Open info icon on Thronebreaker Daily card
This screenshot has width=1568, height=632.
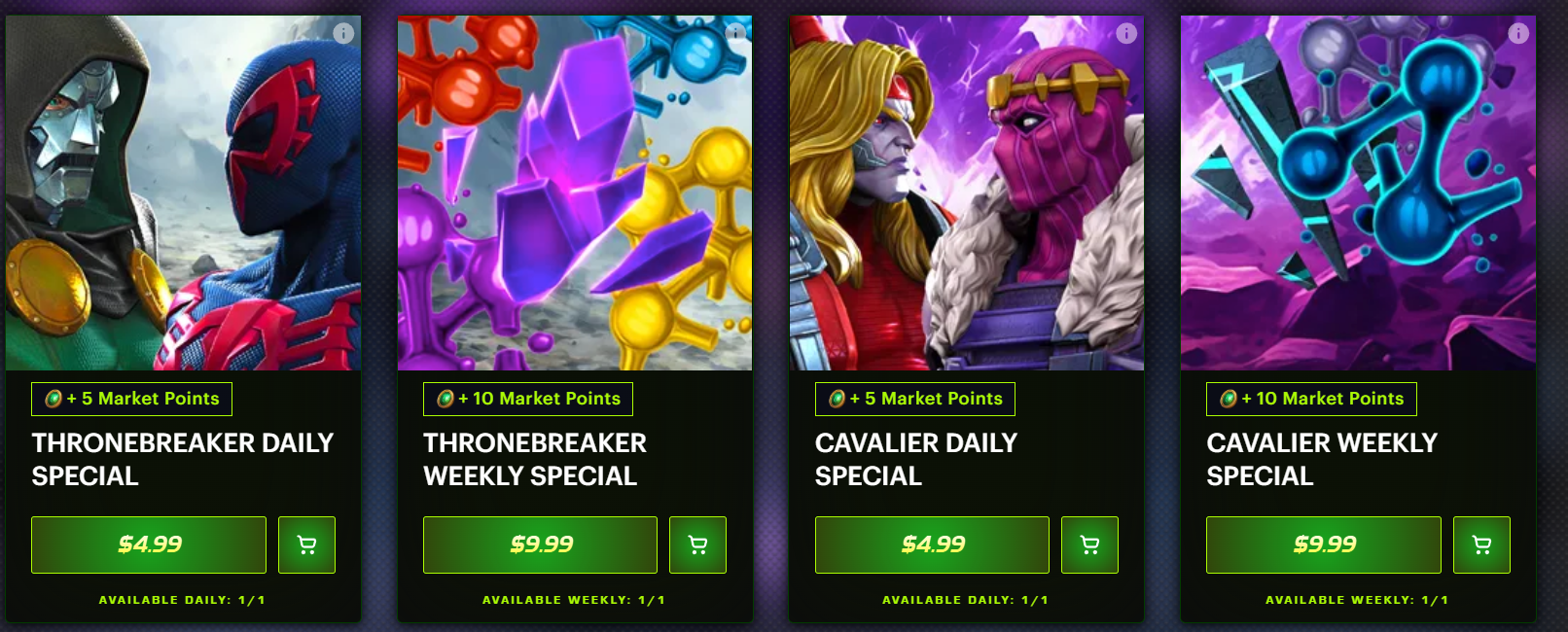[343, 33]
